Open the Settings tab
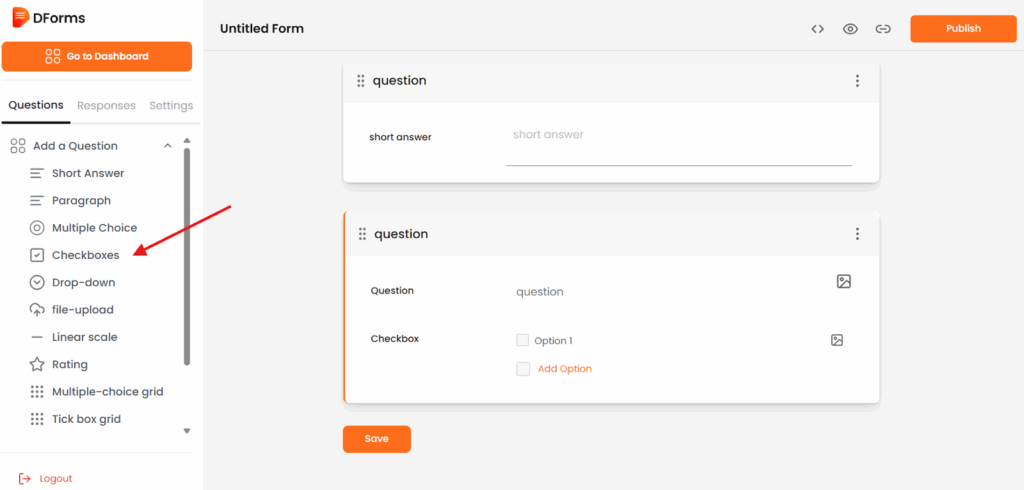 point(171,105)
